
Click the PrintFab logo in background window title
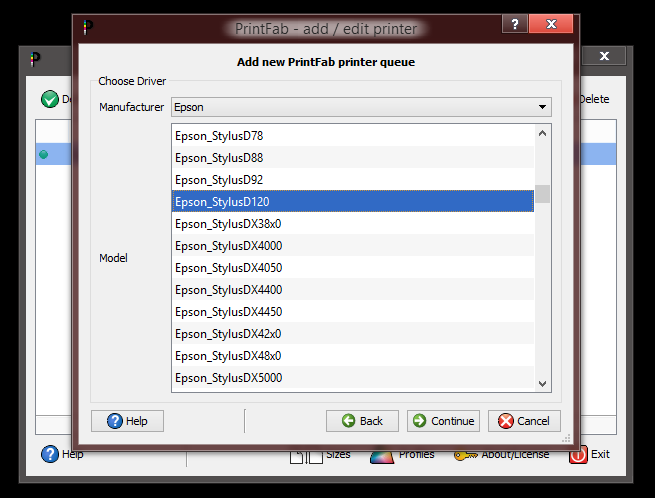tap(36, 59)
